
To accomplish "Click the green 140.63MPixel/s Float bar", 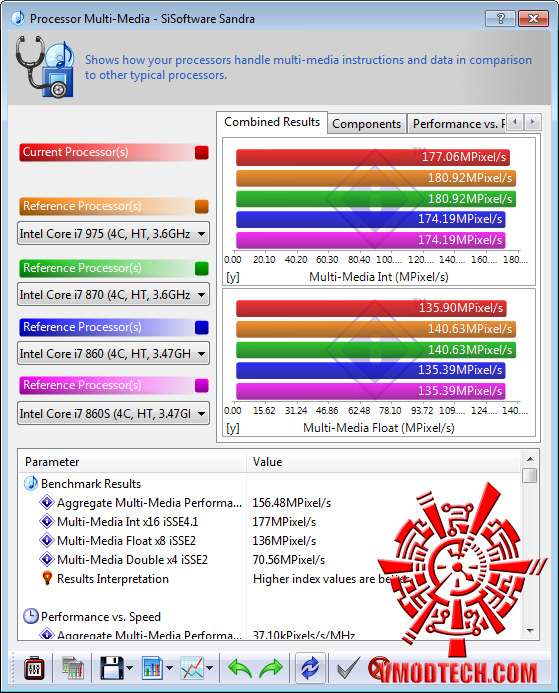I will click(376, 350).
